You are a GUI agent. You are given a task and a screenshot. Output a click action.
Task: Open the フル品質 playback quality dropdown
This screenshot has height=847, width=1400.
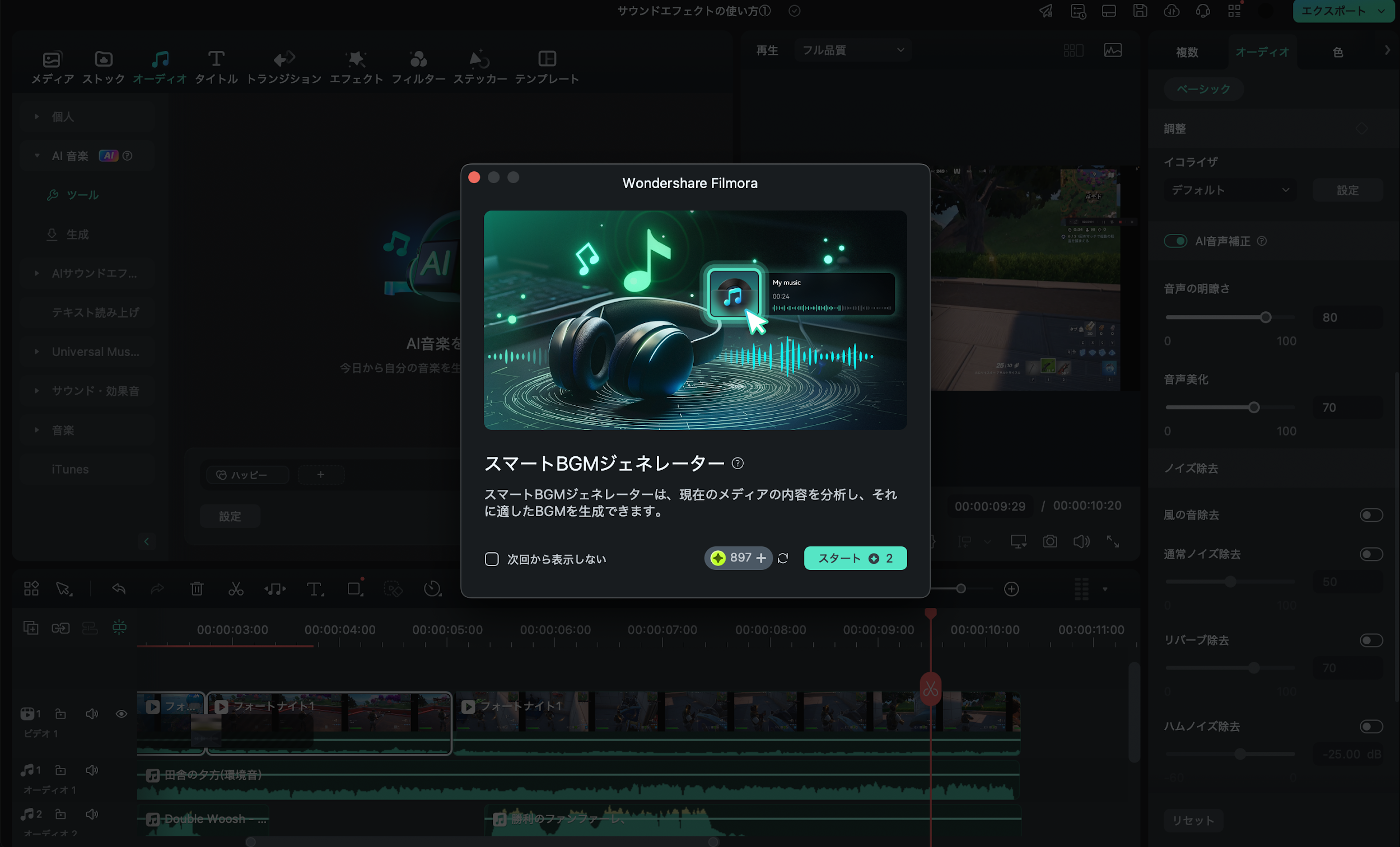[852, 50]
